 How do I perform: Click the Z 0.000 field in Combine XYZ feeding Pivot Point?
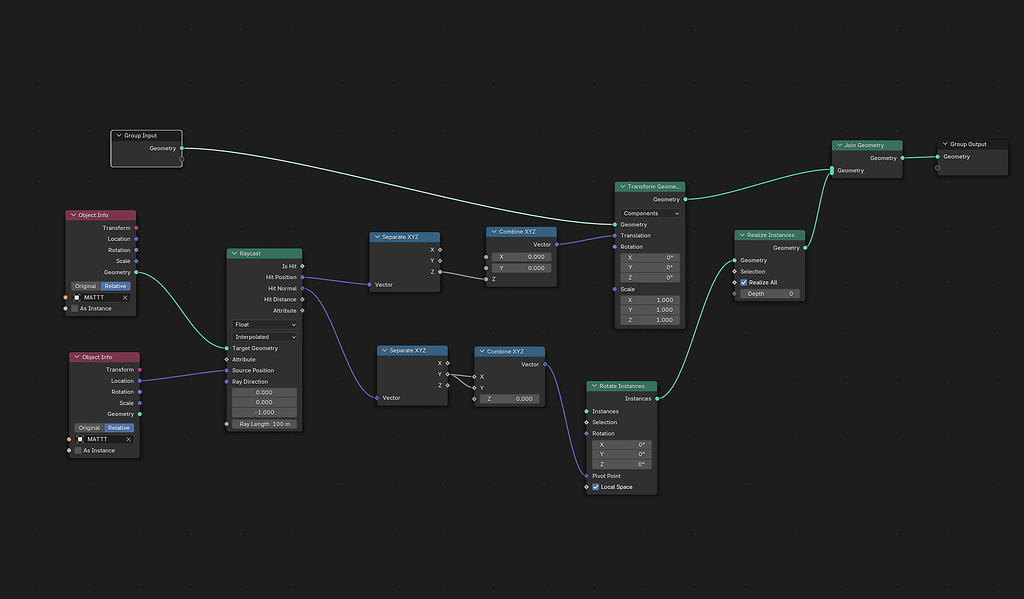[510, 398]
